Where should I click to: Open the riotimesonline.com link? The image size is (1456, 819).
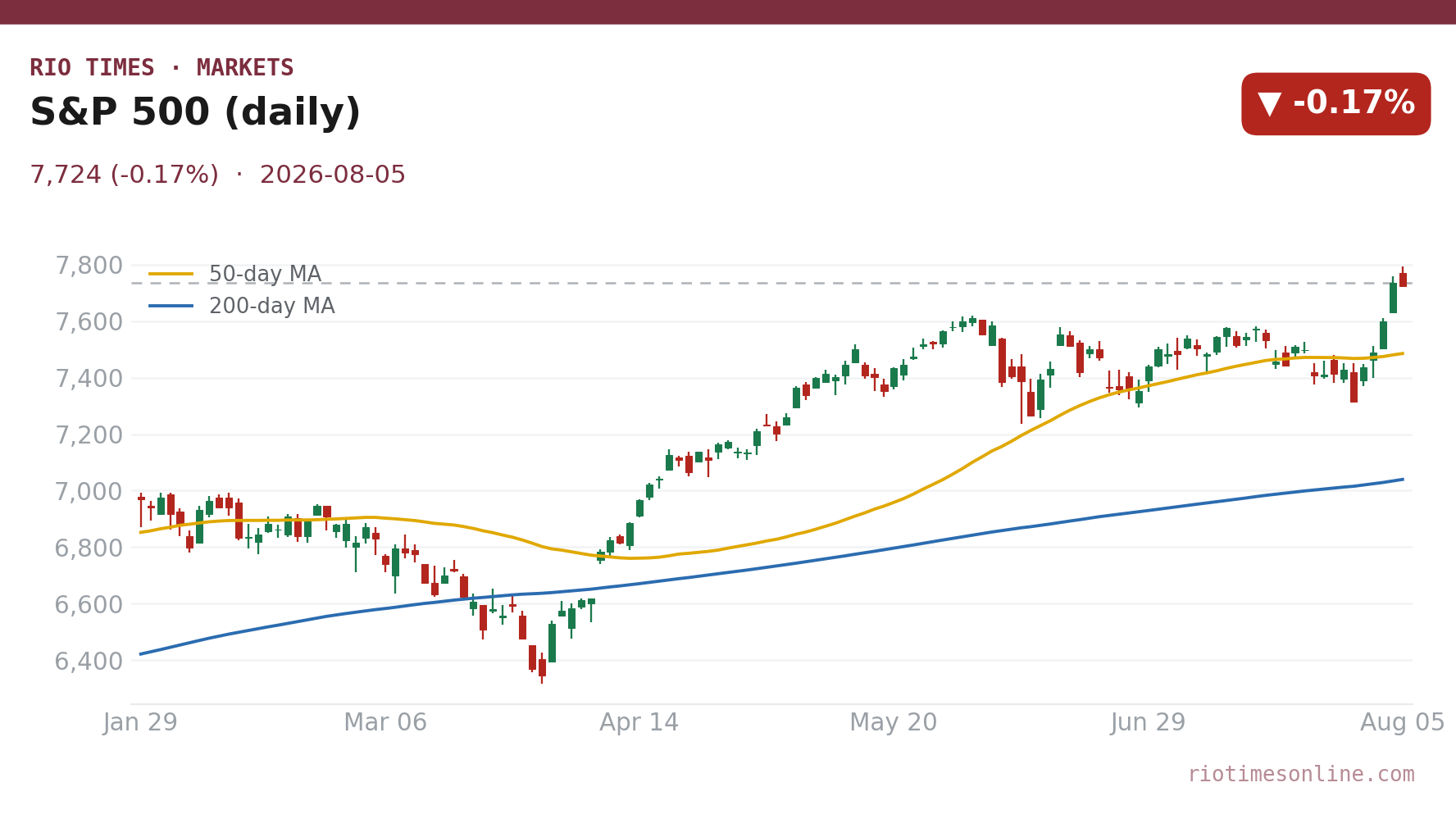click(1301, 774)
